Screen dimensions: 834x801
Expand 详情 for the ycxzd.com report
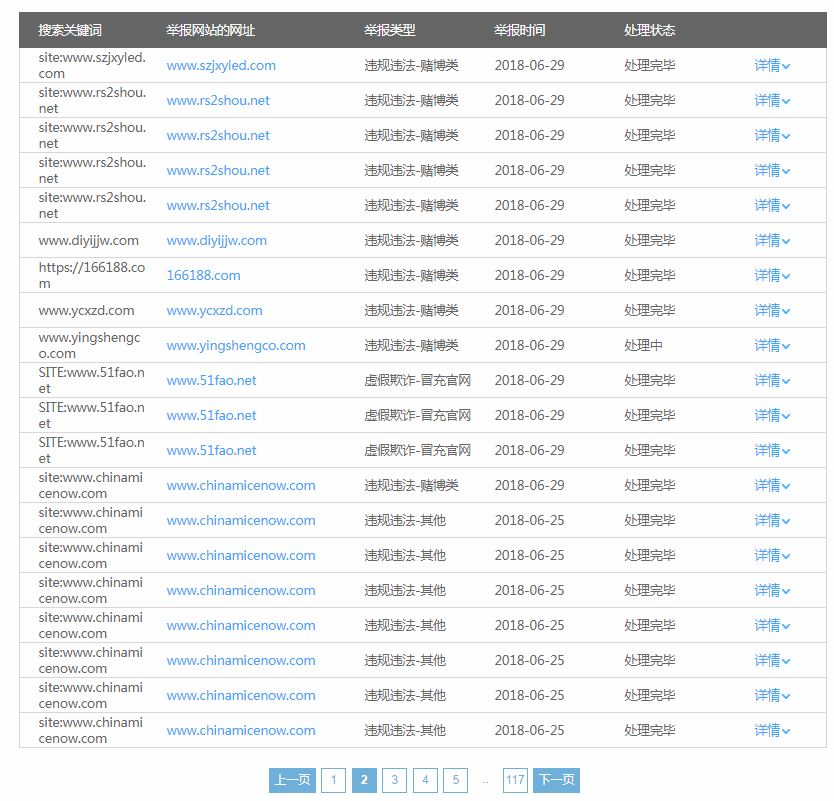click(x=771, y=310)
